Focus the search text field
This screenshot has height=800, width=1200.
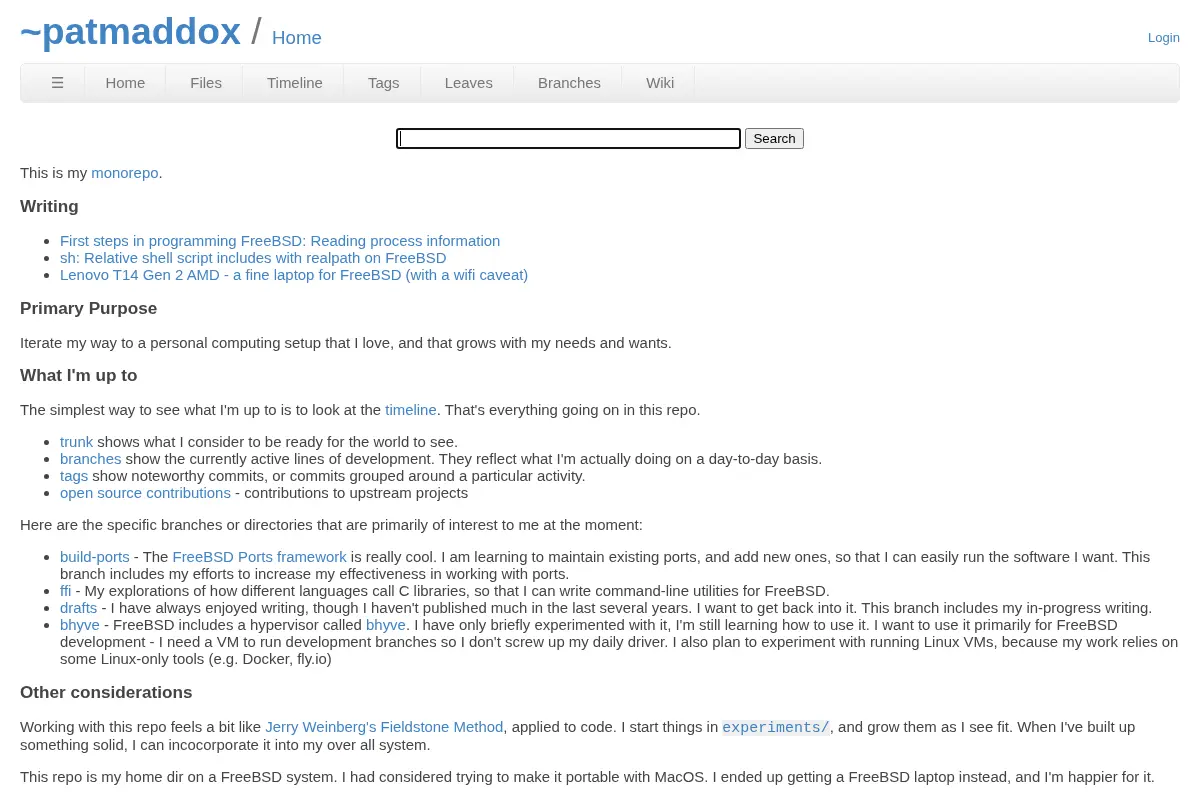pyautogui.click(x=568, y=139)
